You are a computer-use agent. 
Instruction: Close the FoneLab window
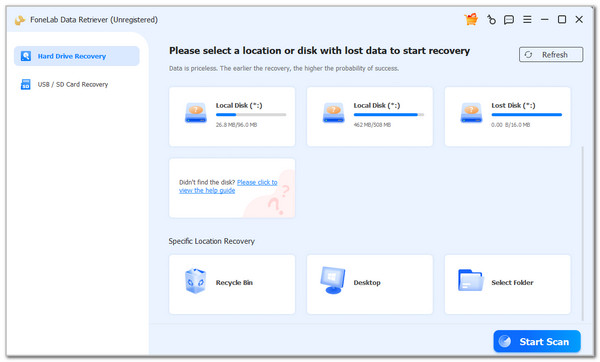579,20
